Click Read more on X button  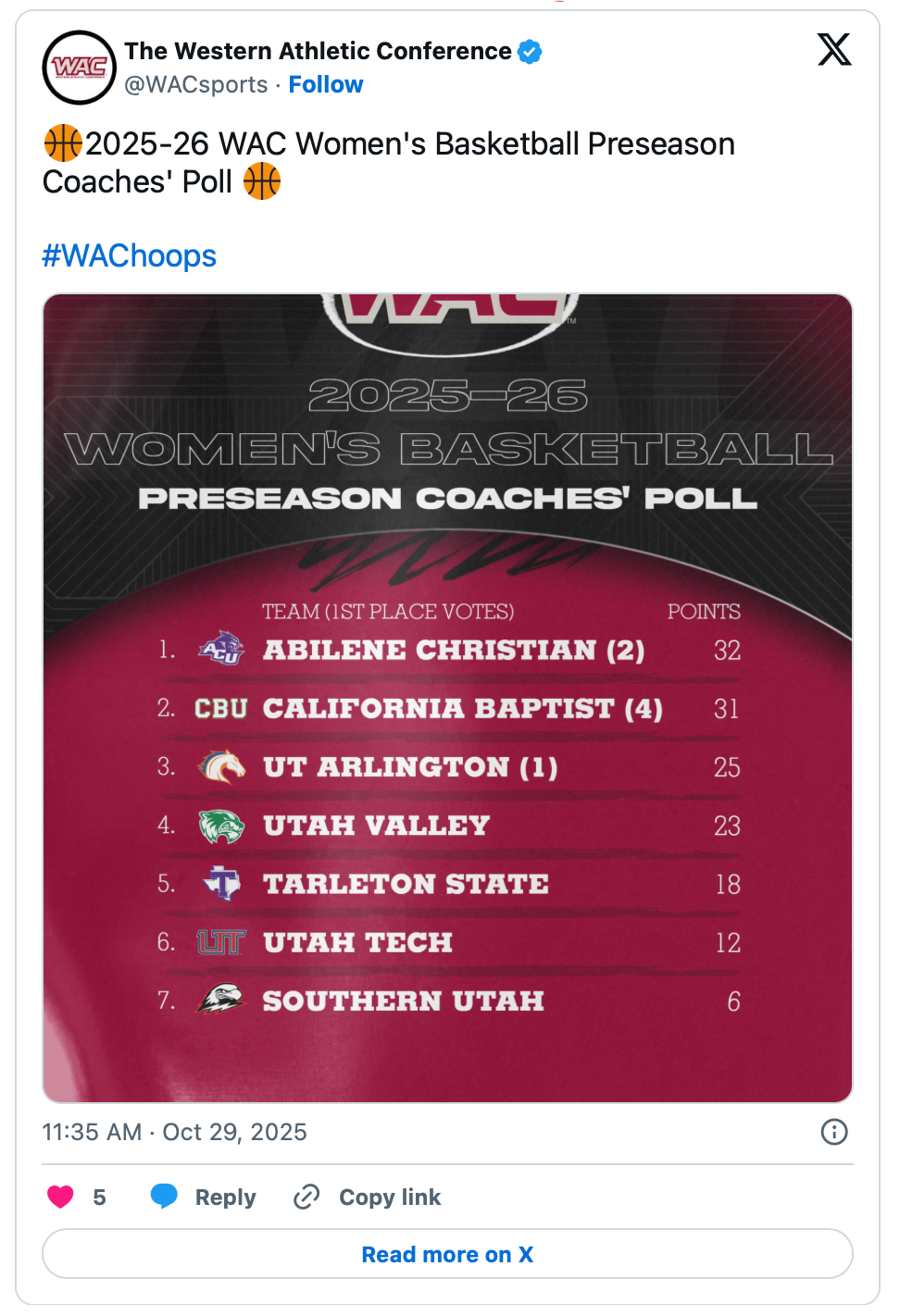[x=447, y=1254]
